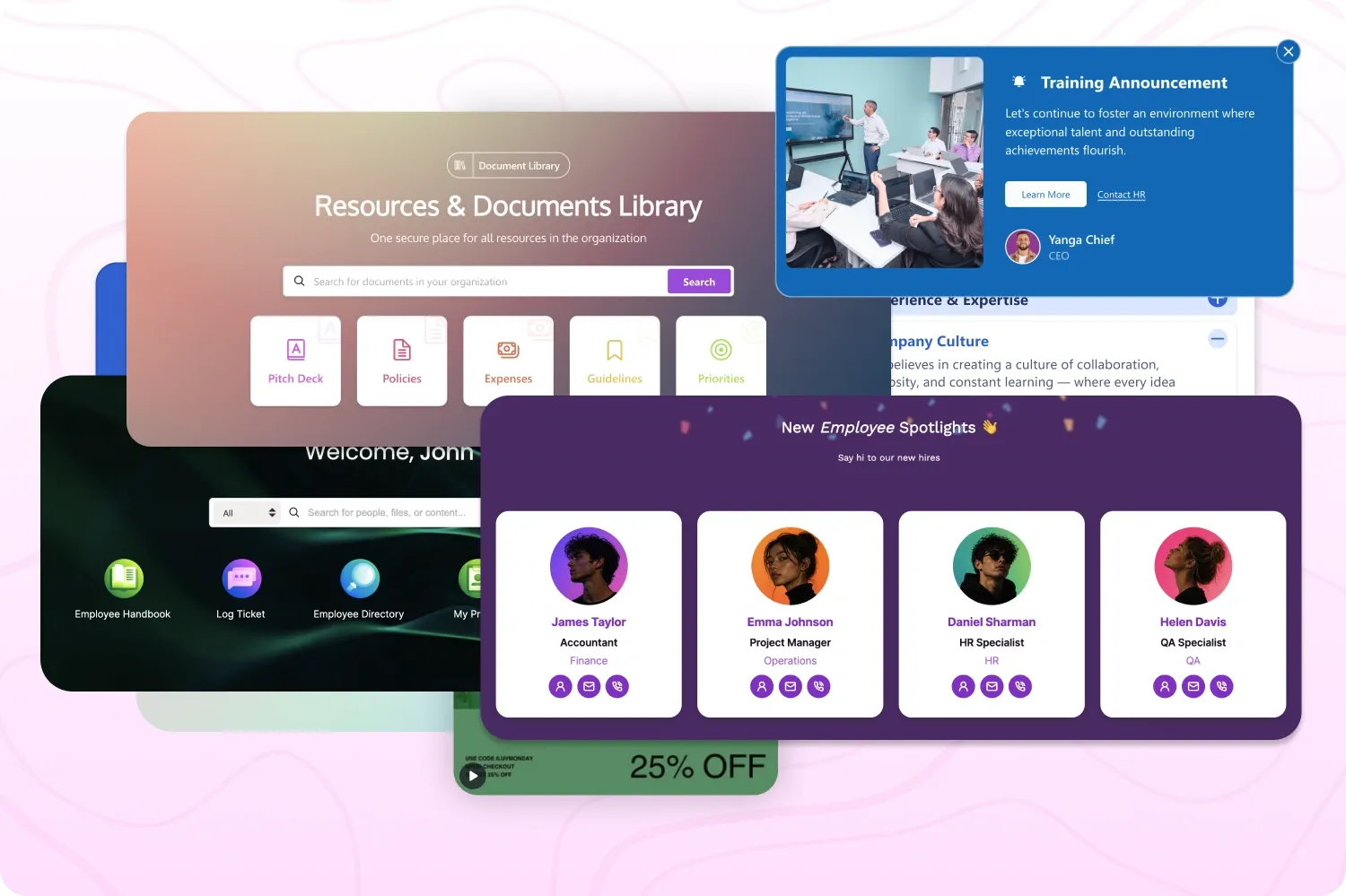Click the Finance department label
The width and height of the screenshot is (1346, 896).
coord(589,661)
